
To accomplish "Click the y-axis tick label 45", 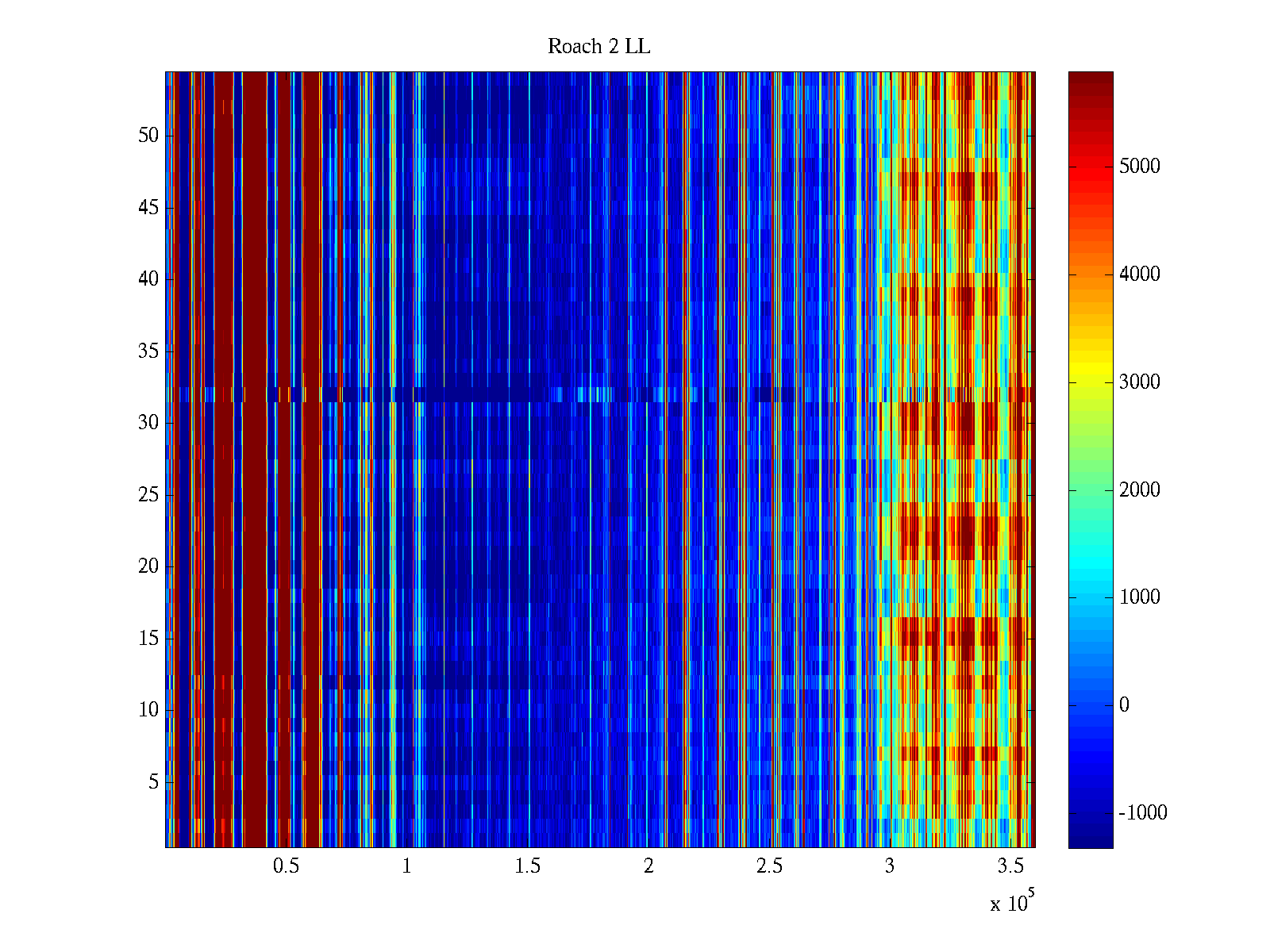I will [148, 208].
